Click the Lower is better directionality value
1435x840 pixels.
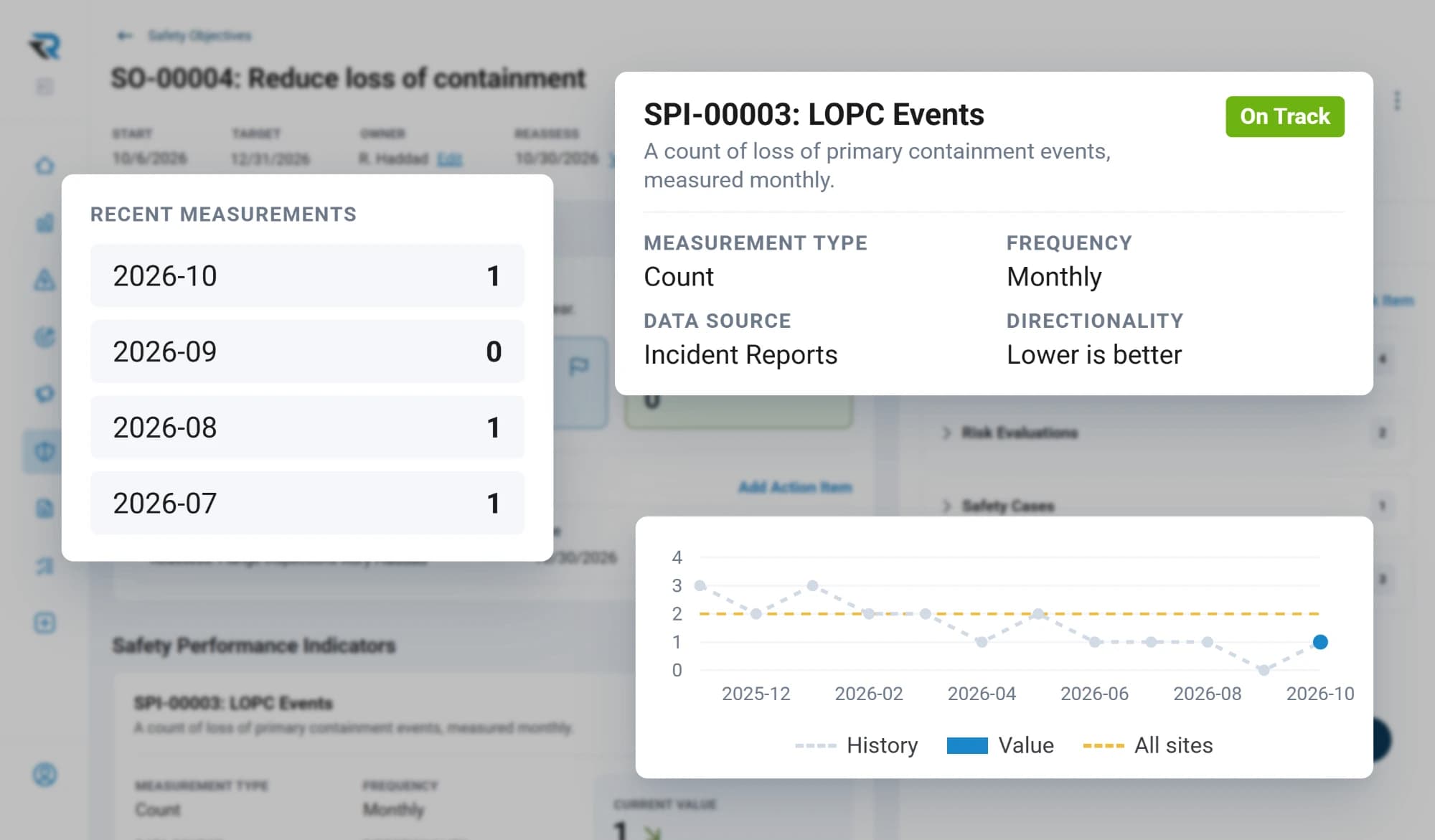click(1094, 355)
